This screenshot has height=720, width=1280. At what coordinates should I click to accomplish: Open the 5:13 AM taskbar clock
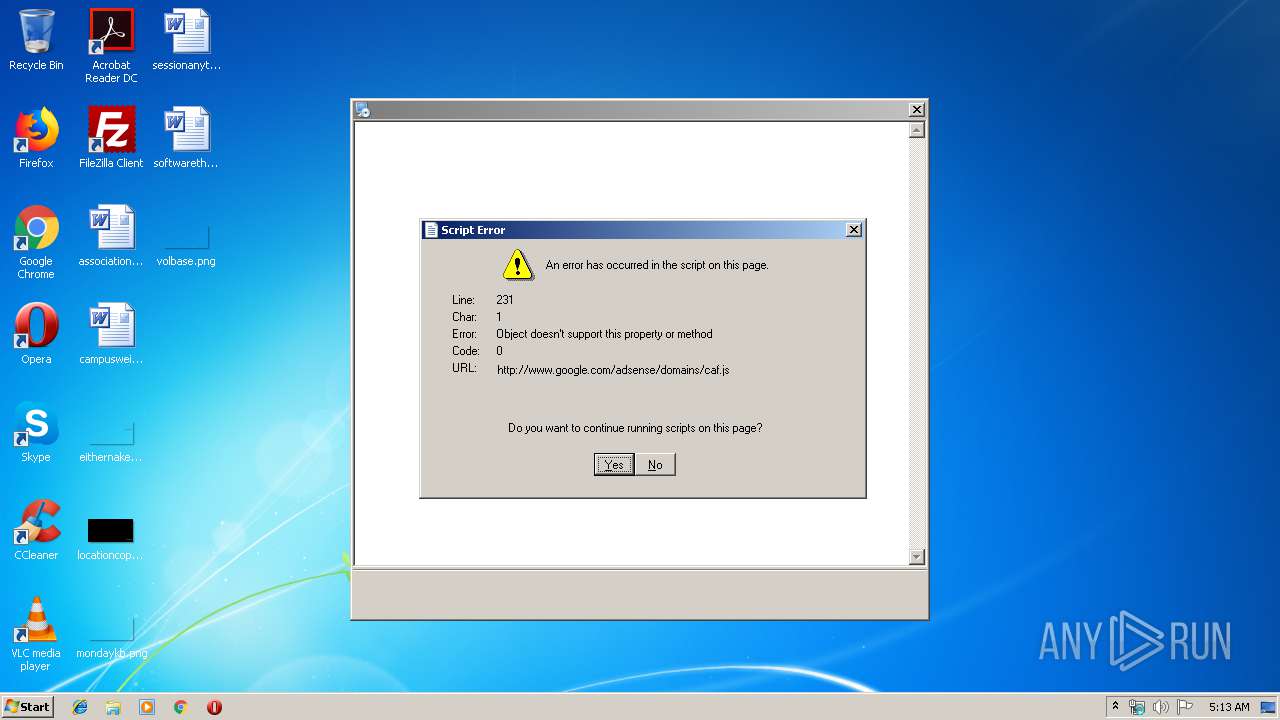tap(1229, 707)
